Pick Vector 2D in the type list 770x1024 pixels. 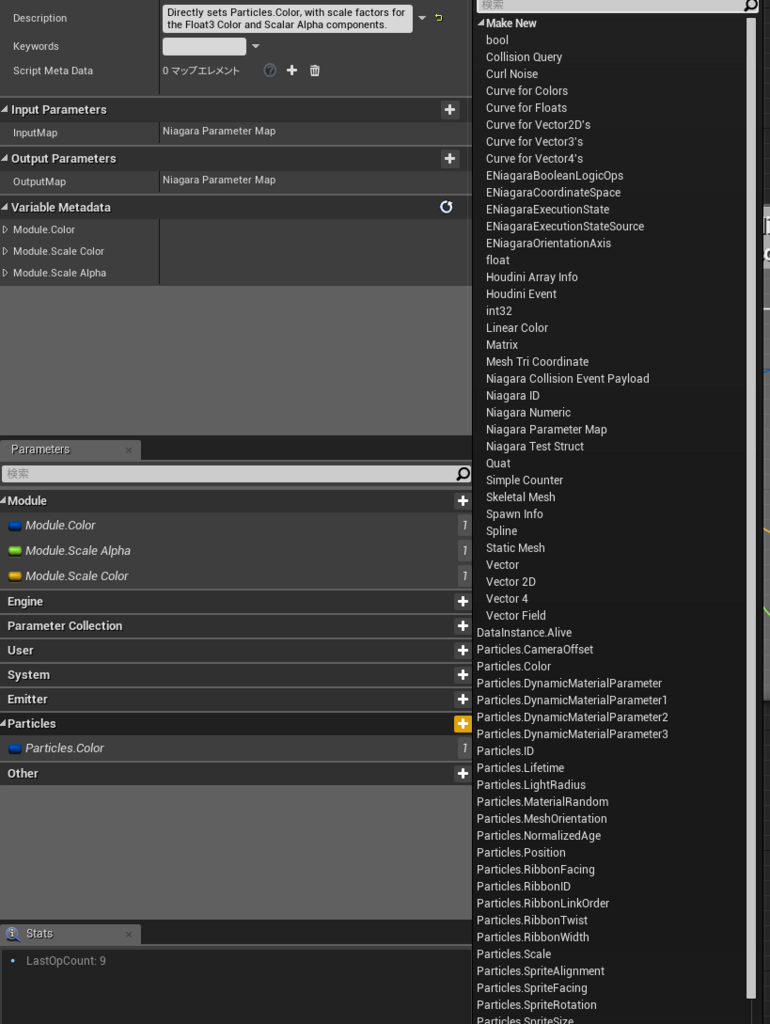tap(511, 582)
